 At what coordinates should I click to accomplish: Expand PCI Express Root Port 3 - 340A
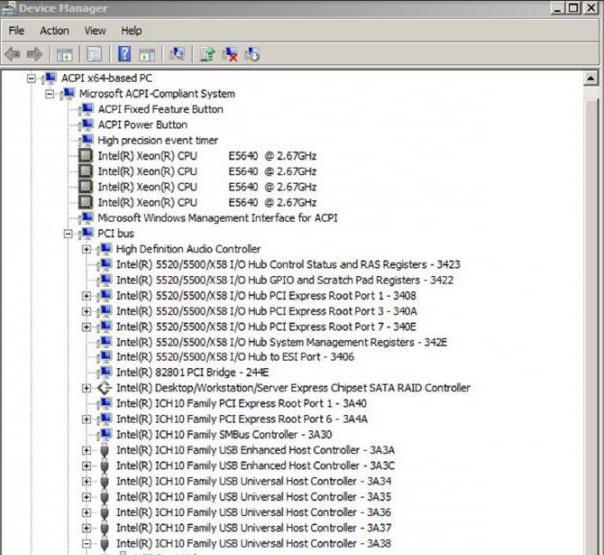tap(86, 311)
